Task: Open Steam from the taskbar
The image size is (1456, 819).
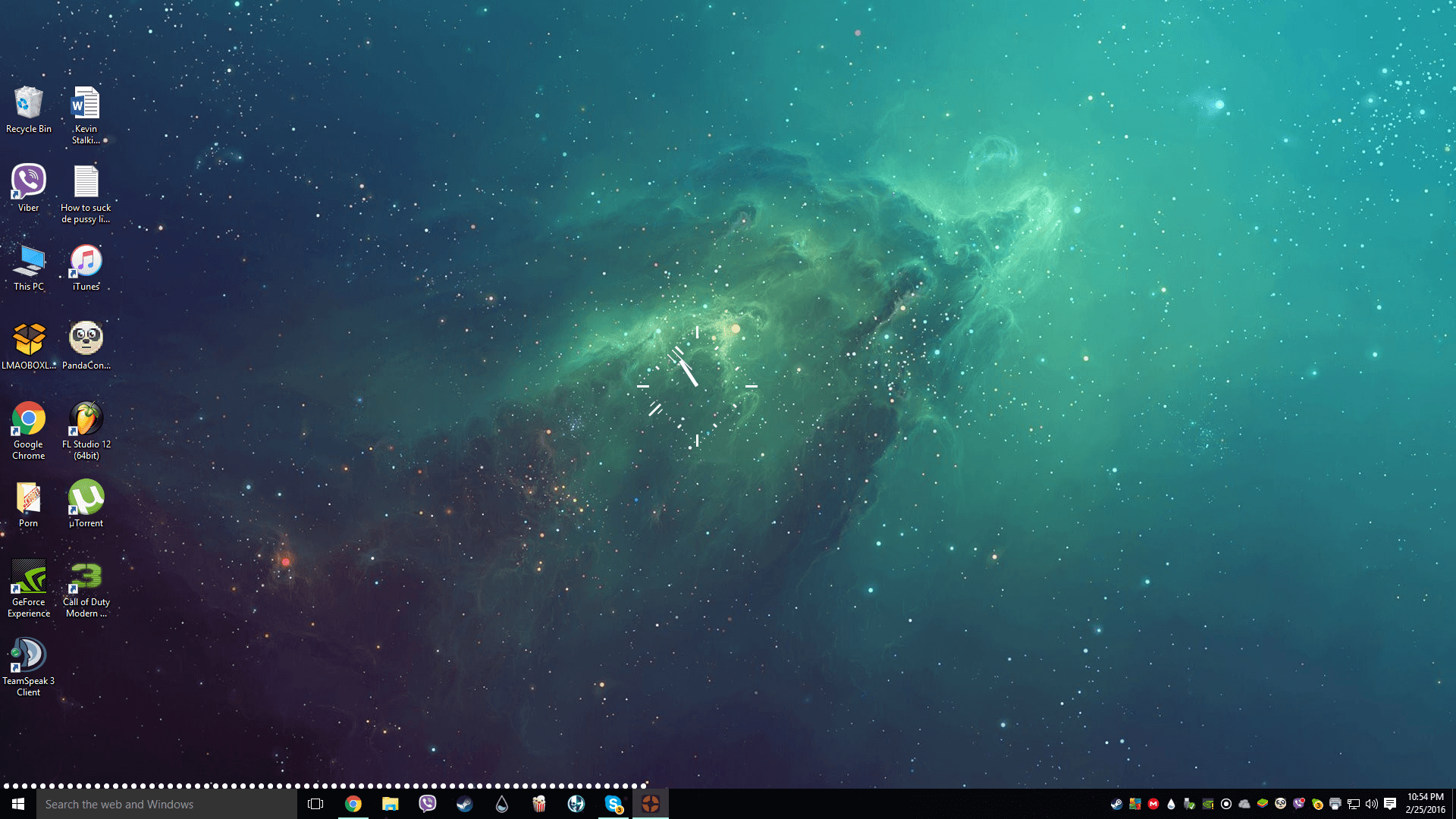Action: click(x=465, y=804)
